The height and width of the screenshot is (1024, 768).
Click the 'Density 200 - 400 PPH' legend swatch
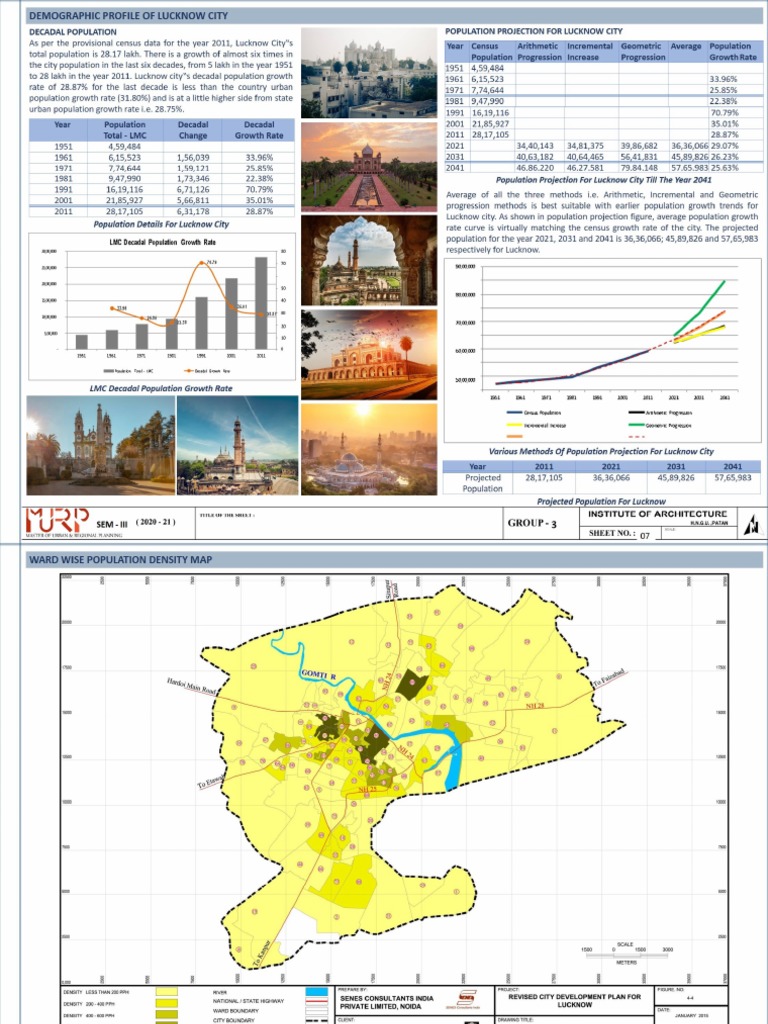168,1003
